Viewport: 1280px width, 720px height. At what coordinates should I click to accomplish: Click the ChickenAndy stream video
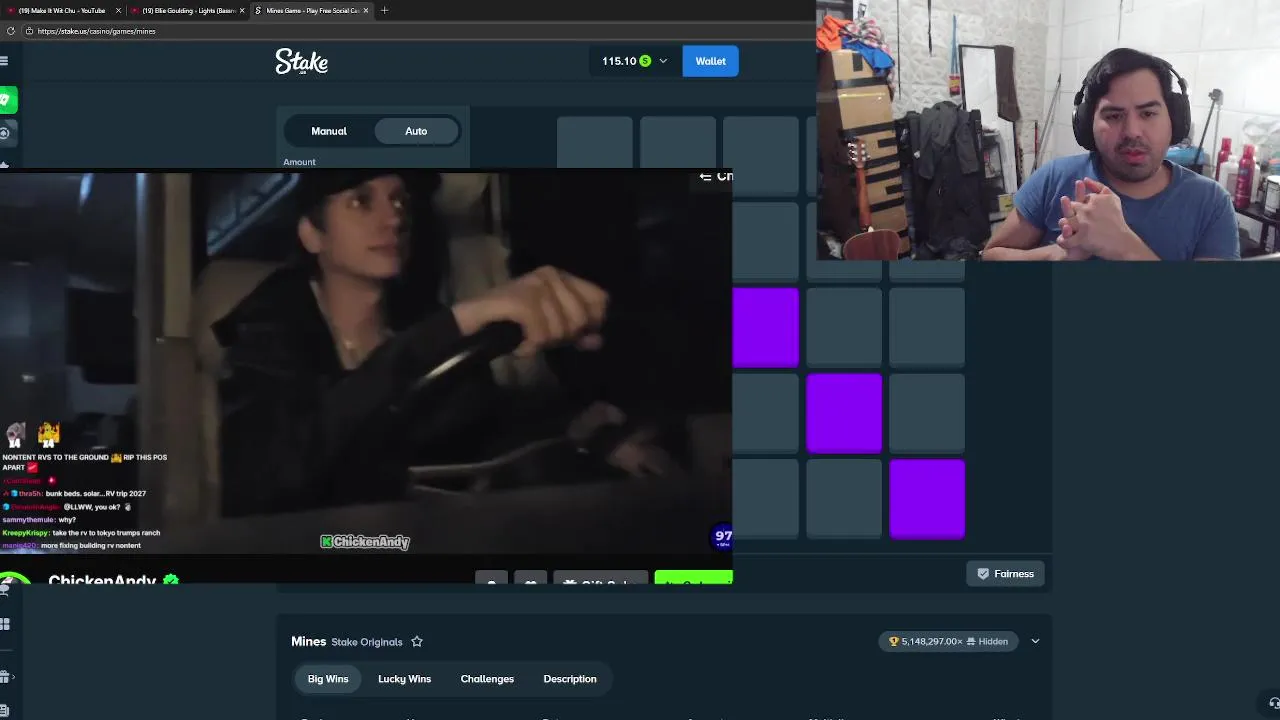tap(366, 362)
